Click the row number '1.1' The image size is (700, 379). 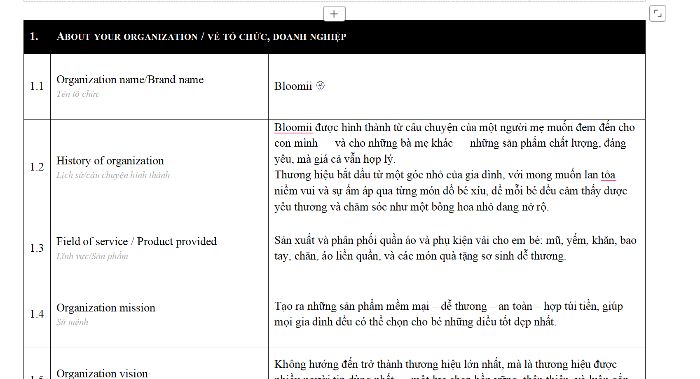point(37,86)
